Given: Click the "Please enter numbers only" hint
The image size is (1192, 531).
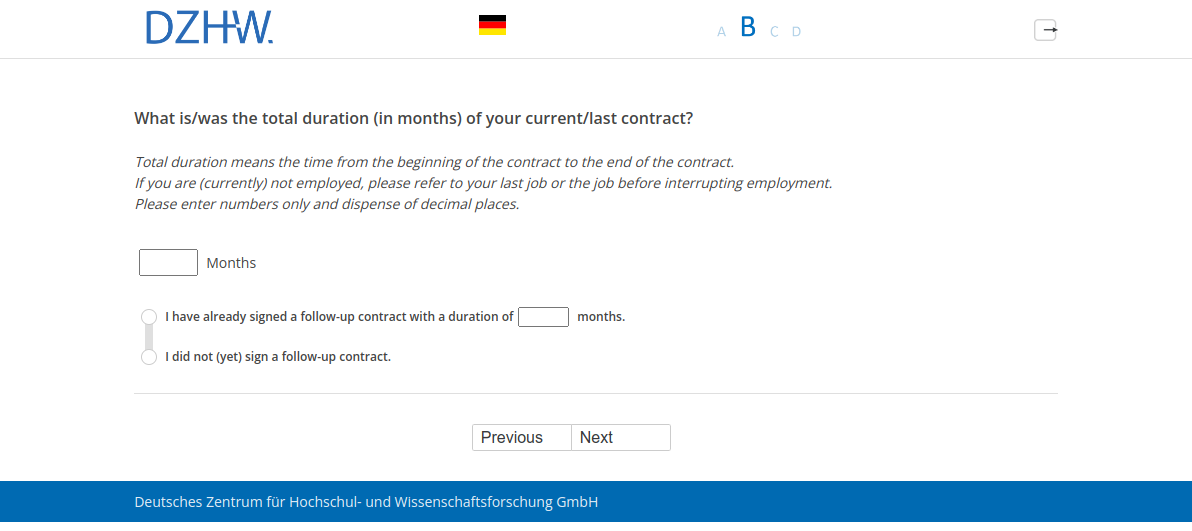Looking at the screenshot, I should point(327,204).
